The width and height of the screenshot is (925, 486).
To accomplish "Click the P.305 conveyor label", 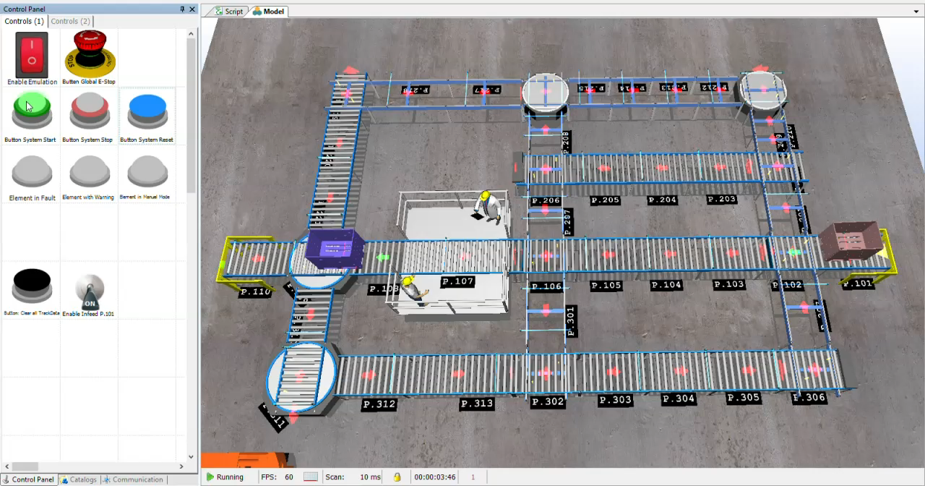I will tap(743, 398).
